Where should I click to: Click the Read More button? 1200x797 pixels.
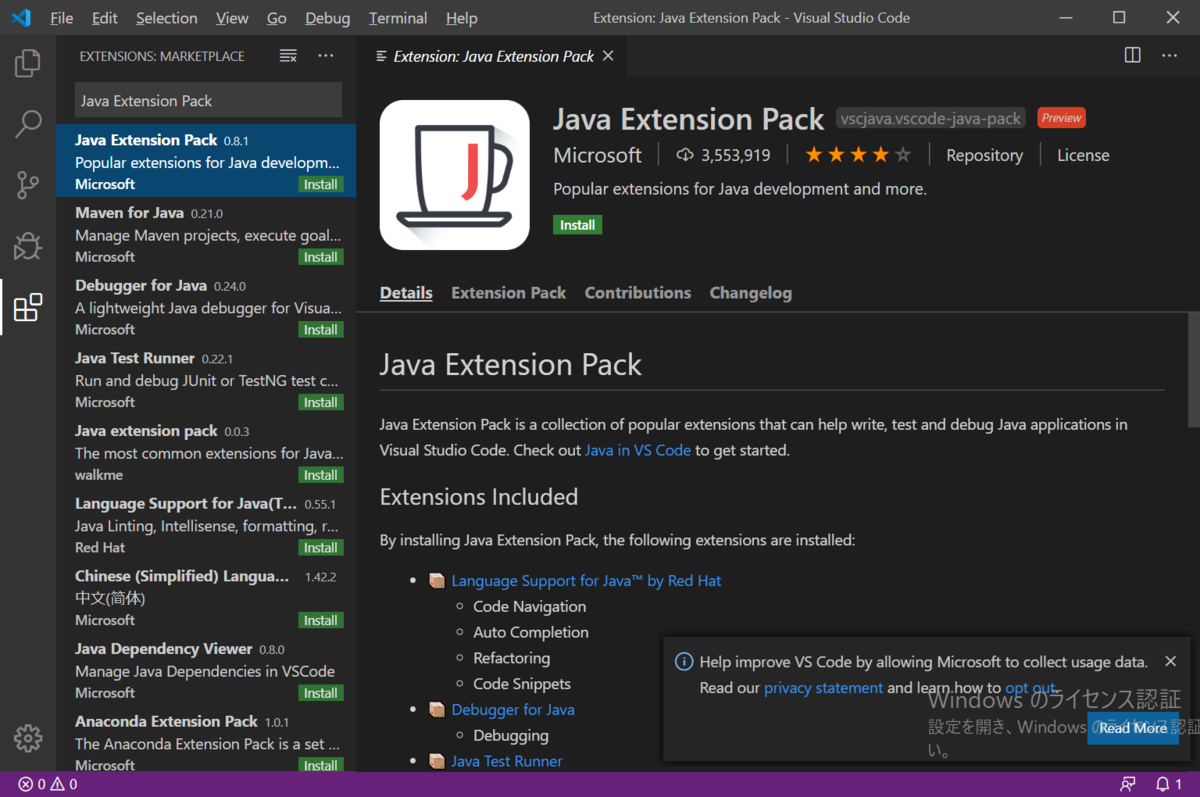(1133, 728)
